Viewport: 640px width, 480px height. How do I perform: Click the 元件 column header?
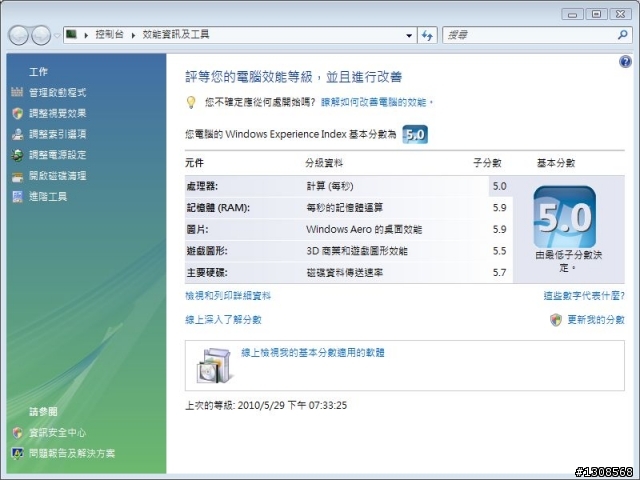(194, 163)
